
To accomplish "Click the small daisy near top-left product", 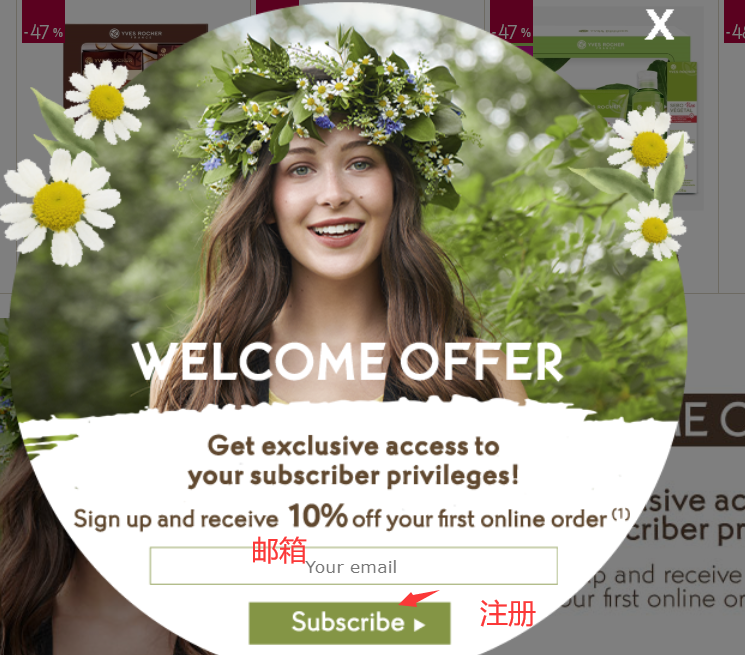I will tap(107, 102).
